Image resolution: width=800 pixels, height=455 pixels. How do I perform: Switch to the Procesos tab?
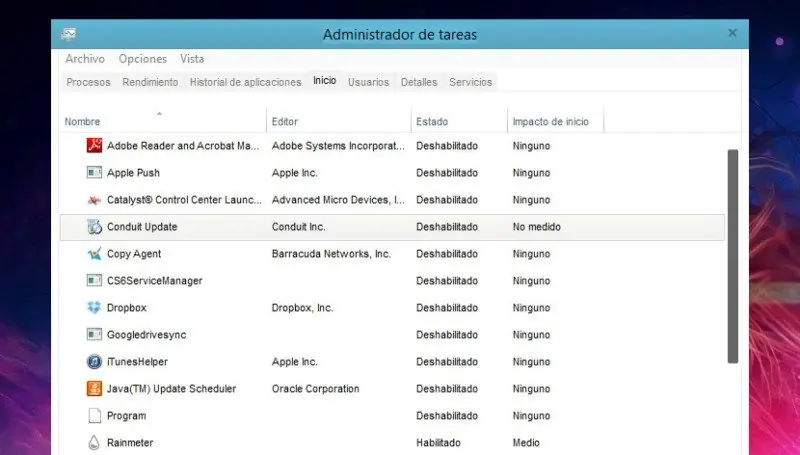[88, 82]
